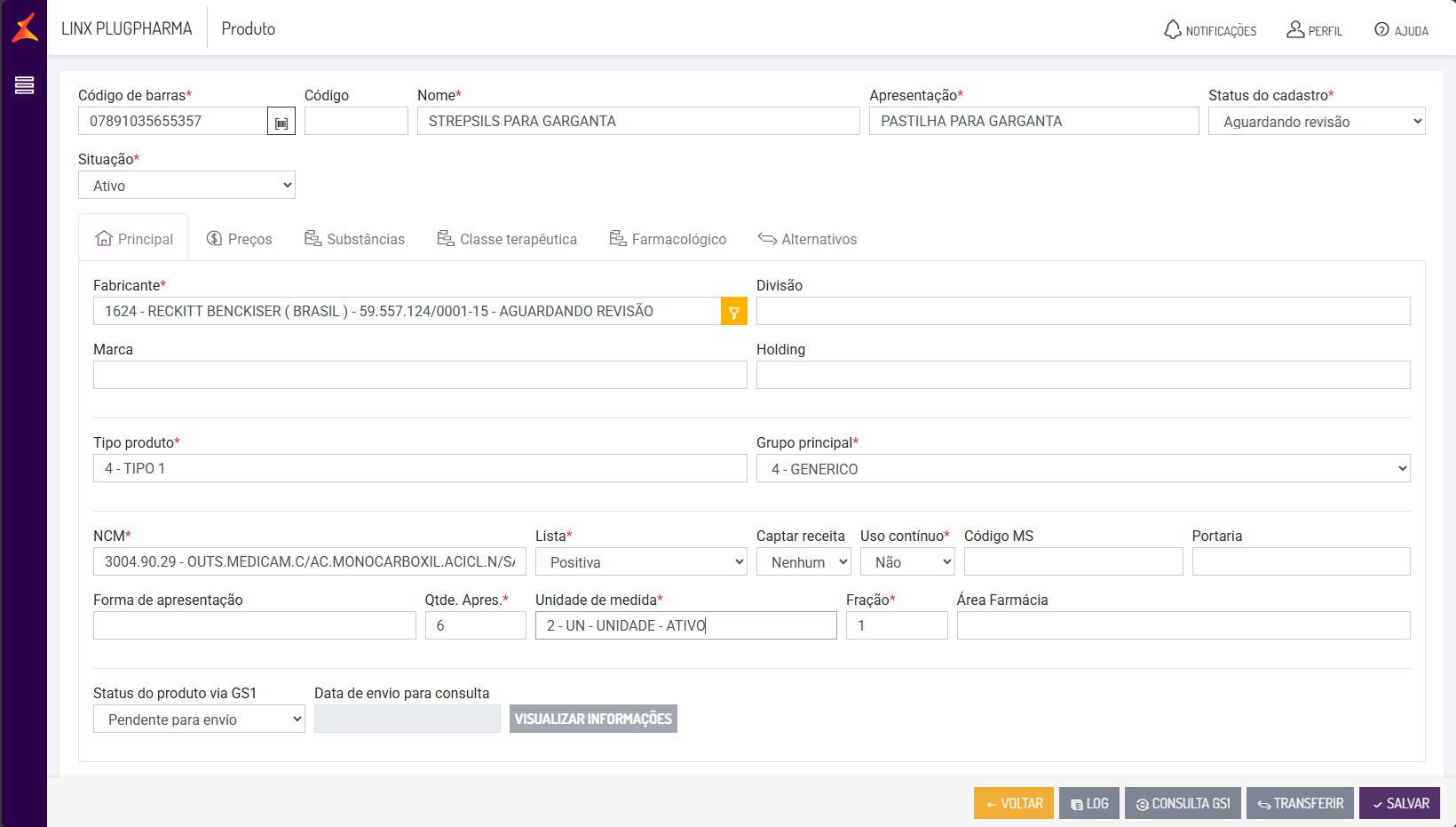Click the Visualizar Informações button
Image resolution: width=1456 pixels, height=827 pixels.
pos(593,719)
